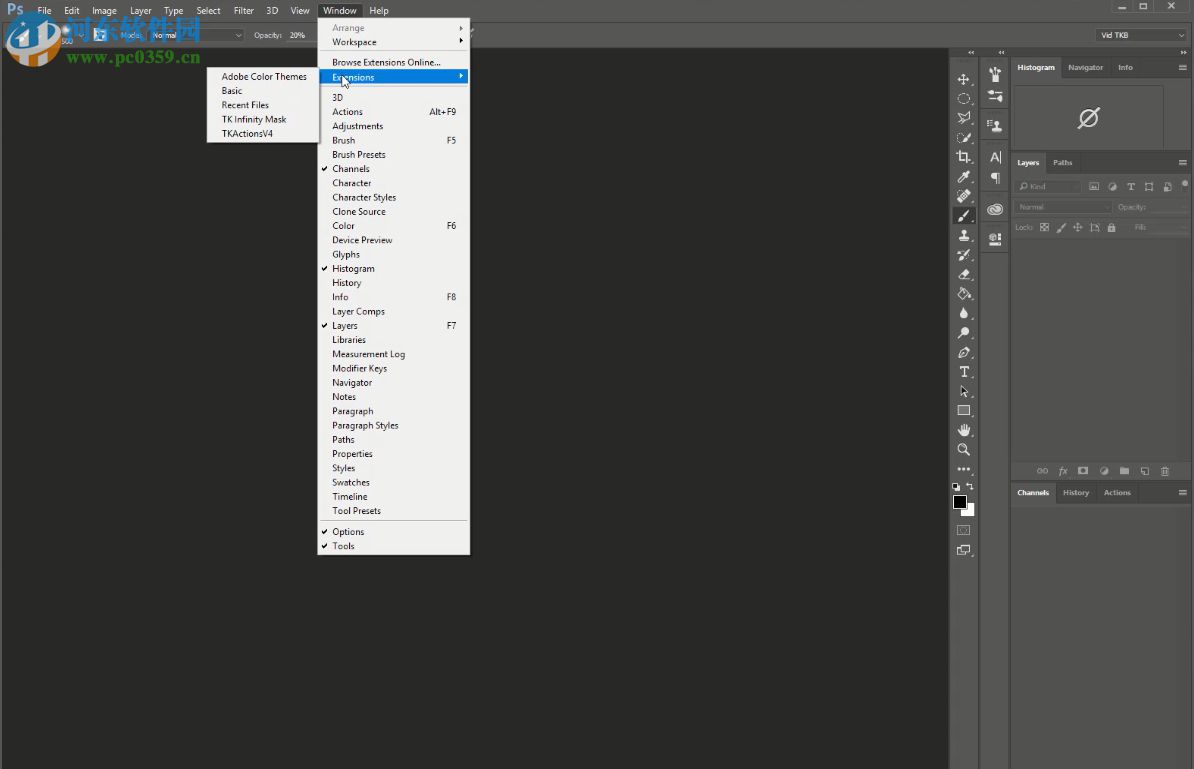Swap foreground and background colors icon
The width and height of the screenshot is (1194, 769).
point(970,487)
